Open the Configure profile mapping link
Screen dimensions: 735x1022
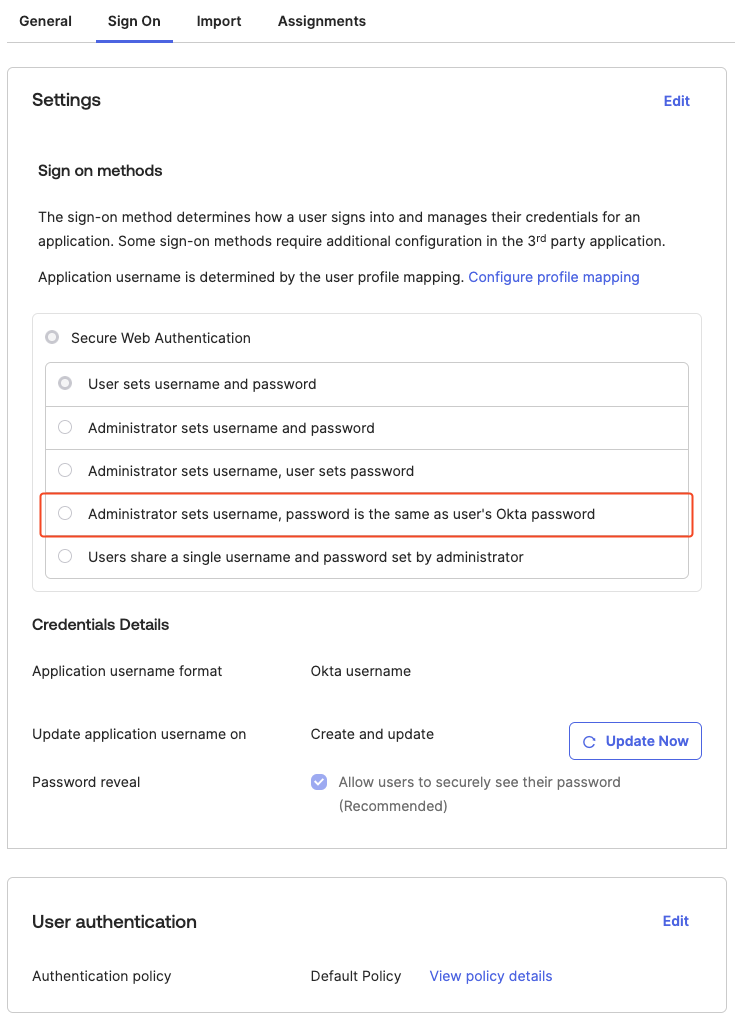pos(553,277)
